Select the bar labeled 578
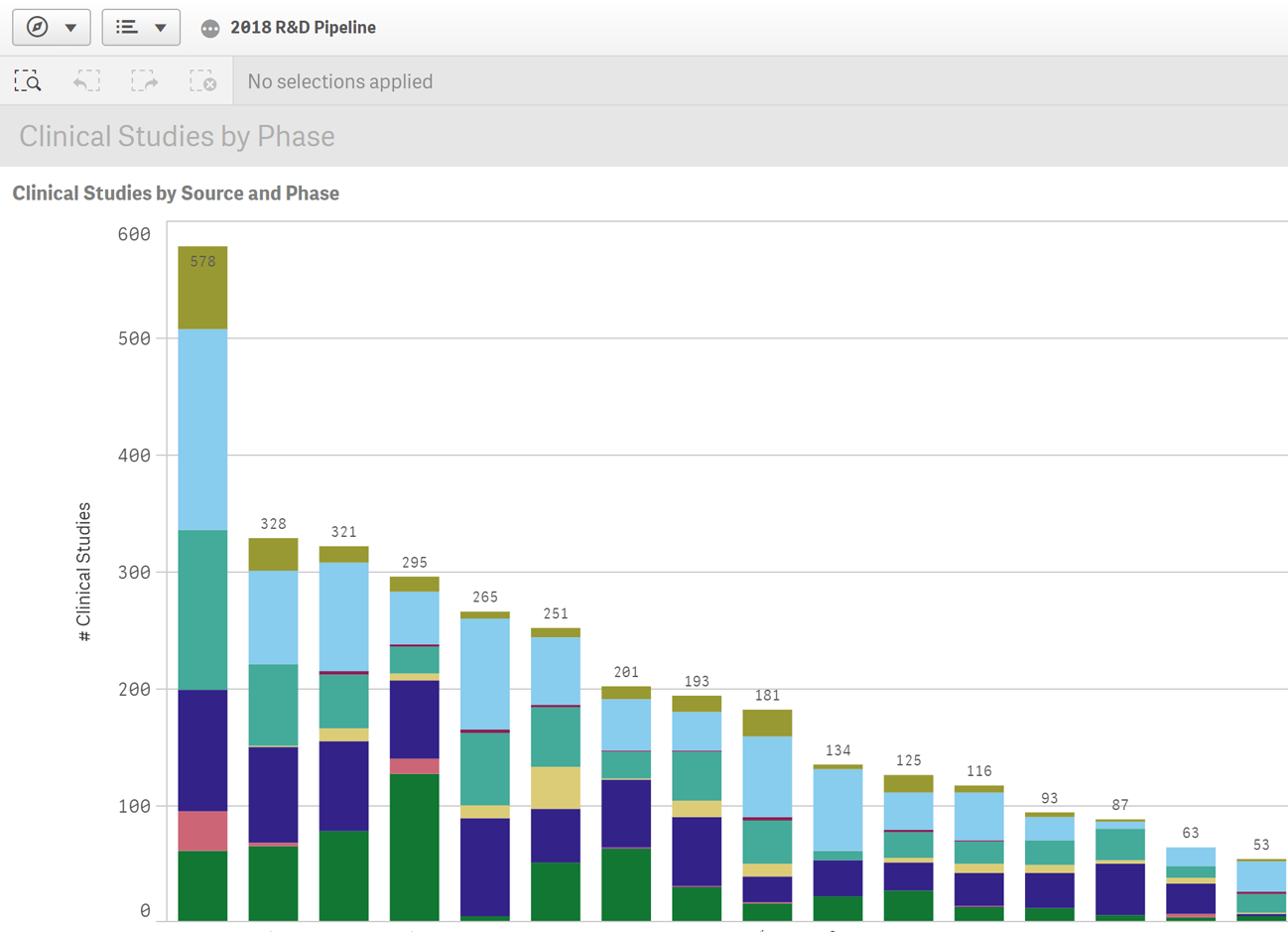This screenshot has width=1288, height=932. 202,584
